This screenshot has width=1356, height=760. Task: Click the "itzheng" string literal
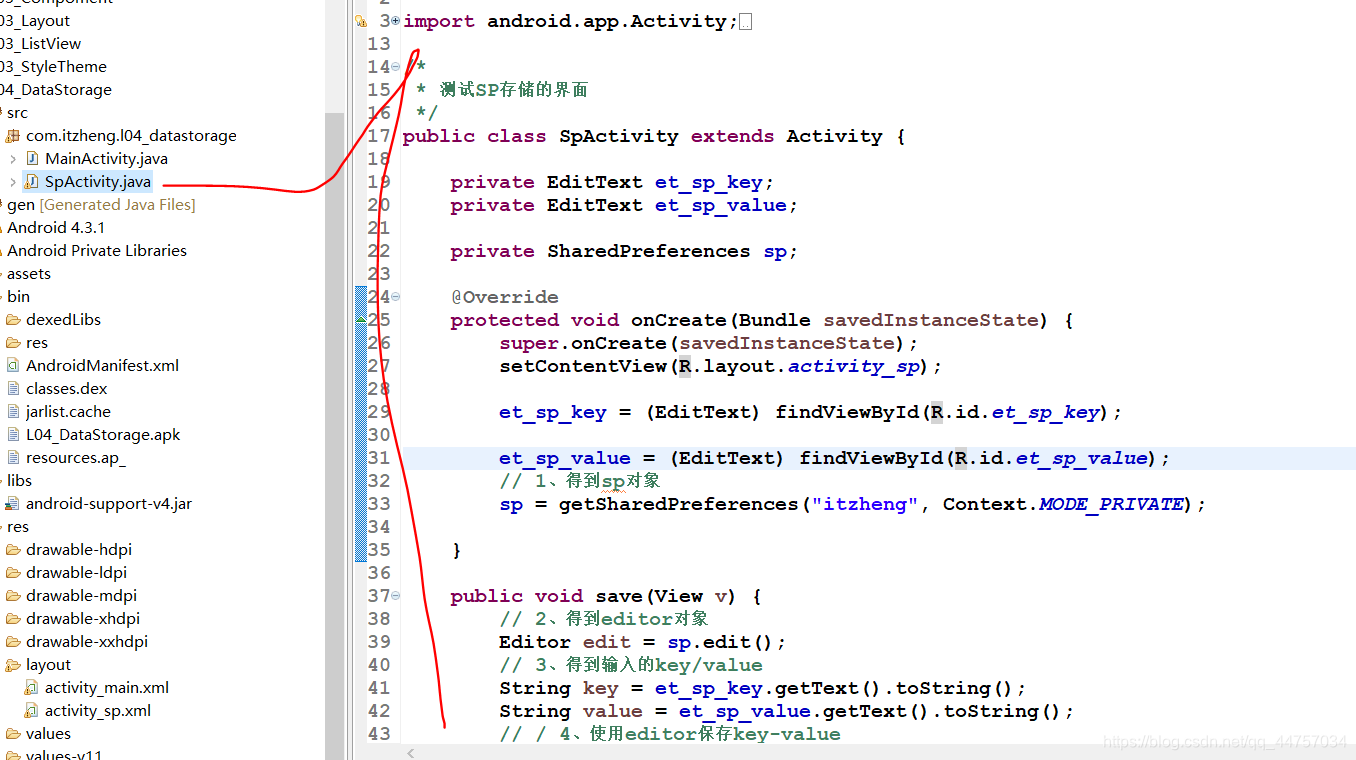[x=865, y=504]
